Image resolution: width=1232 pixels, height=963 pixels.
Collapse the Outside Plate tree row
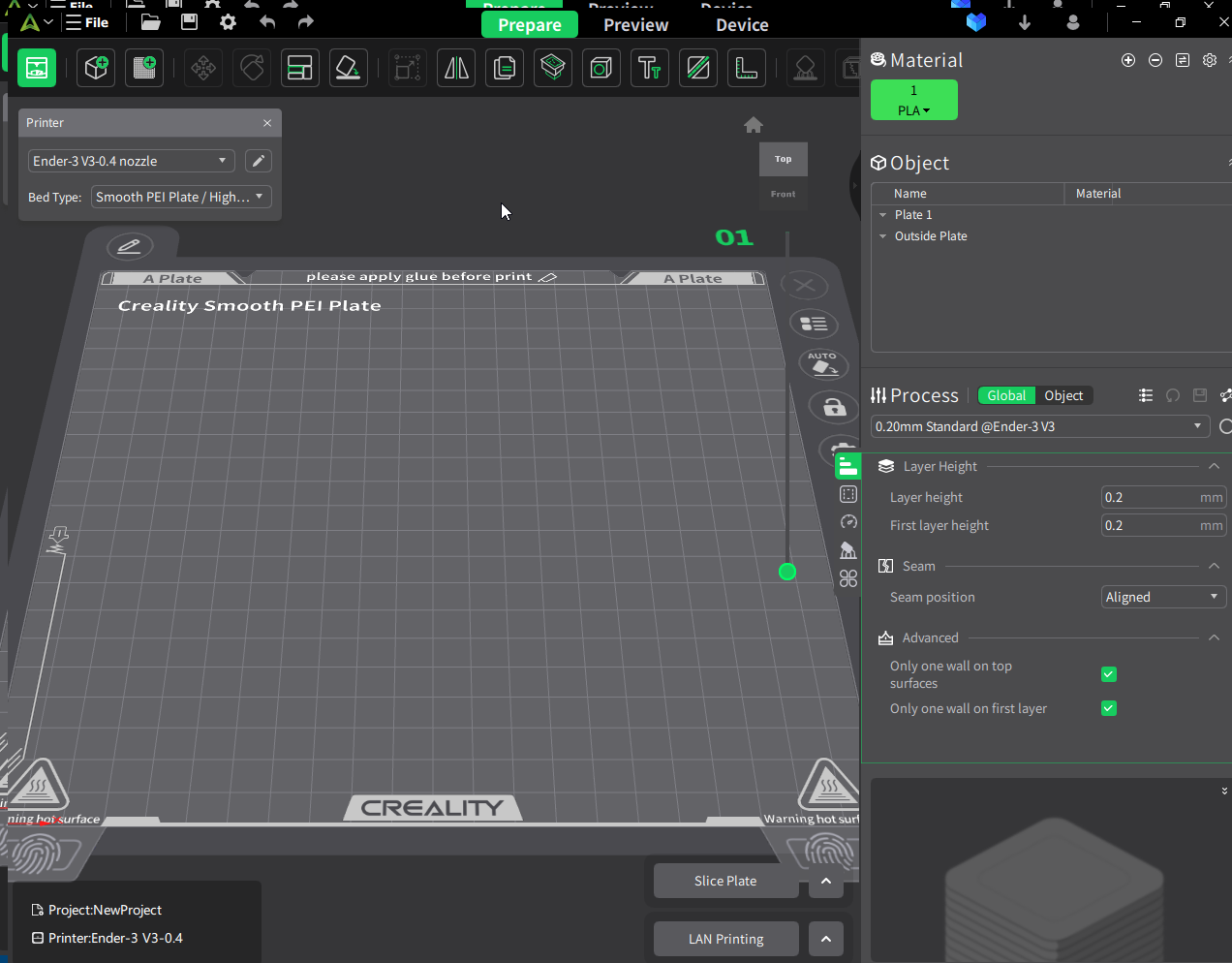[x=882, y=236]
